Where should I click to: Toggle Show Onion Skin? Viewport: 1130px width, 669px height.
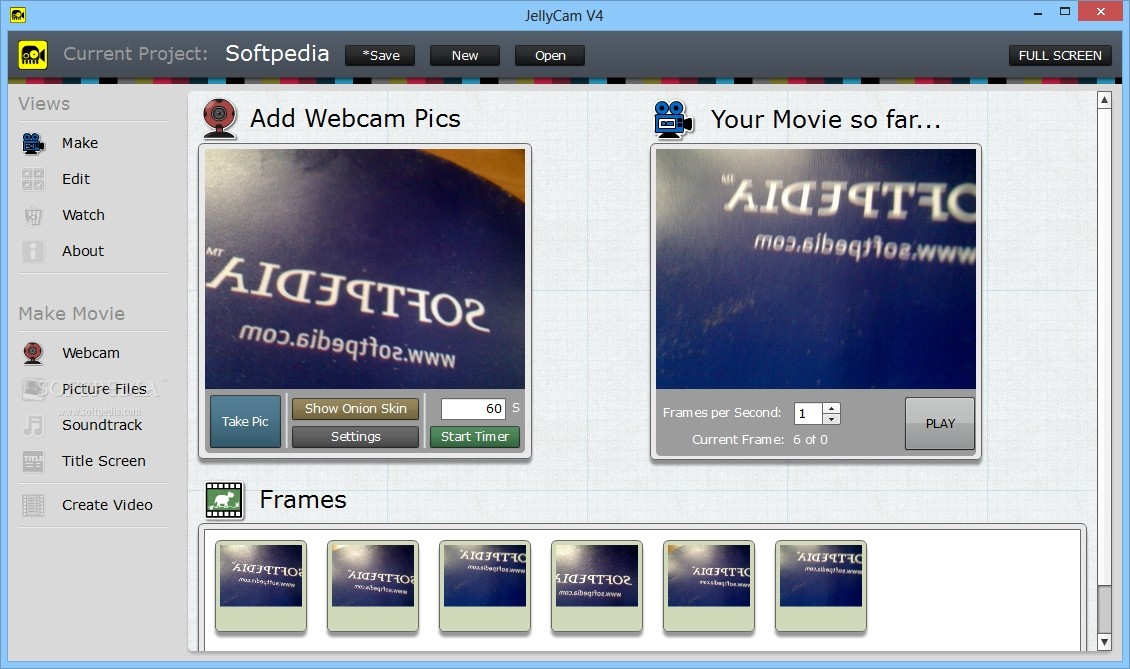355,409
